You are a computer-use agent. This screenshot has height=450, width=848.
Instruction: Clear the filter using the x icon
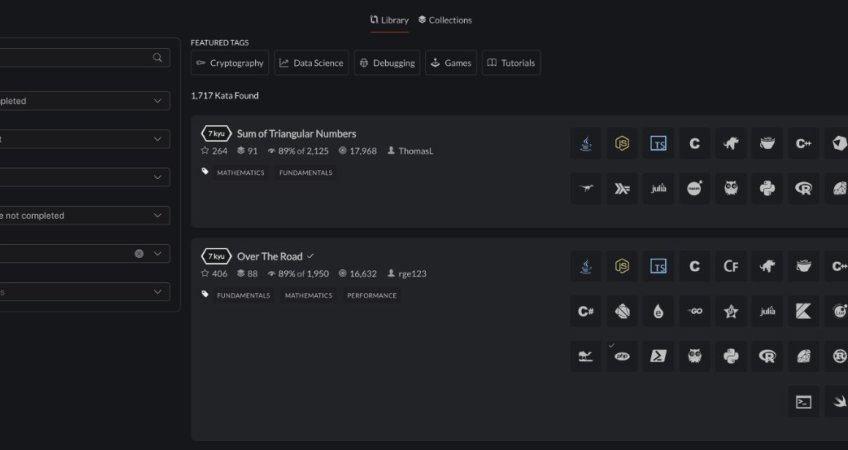(139, 254)
